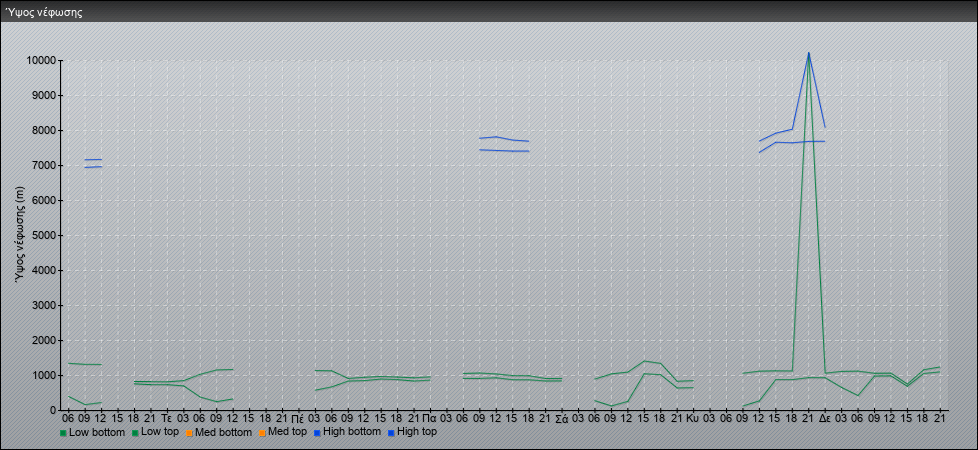
Task: Click the 3000 y-axis label
Action: tap(44, 305)
